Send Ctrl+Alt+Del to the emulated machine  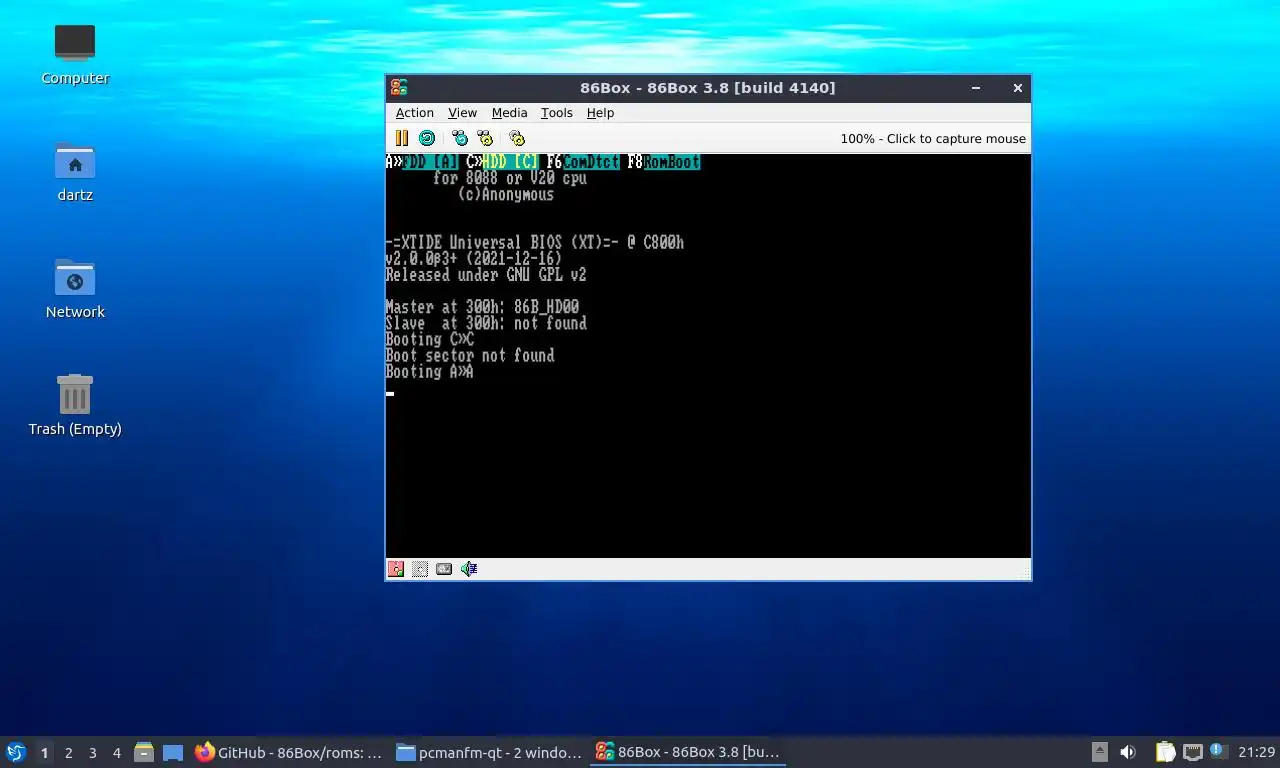click(x=460, y=138)
